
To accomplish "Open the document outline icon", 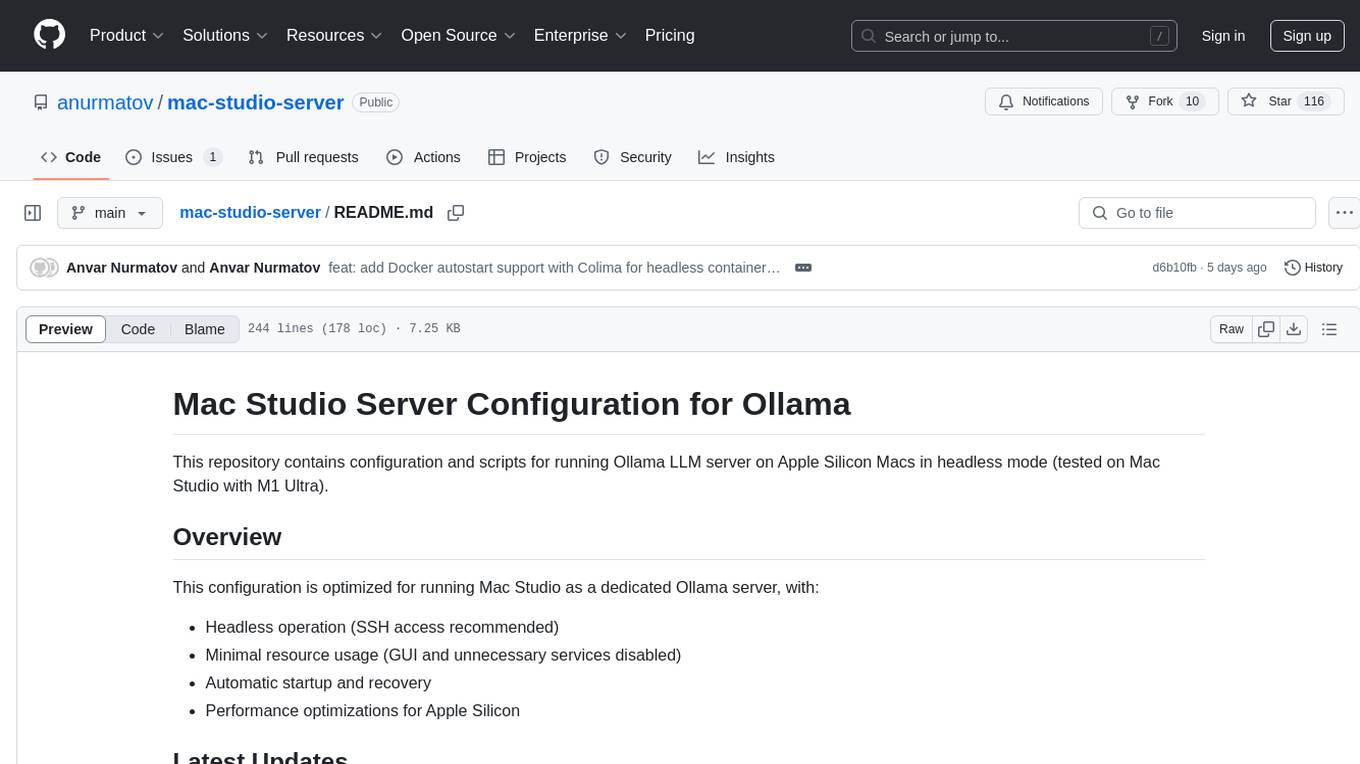I will pyautogui.click(x=1329, y=329).
